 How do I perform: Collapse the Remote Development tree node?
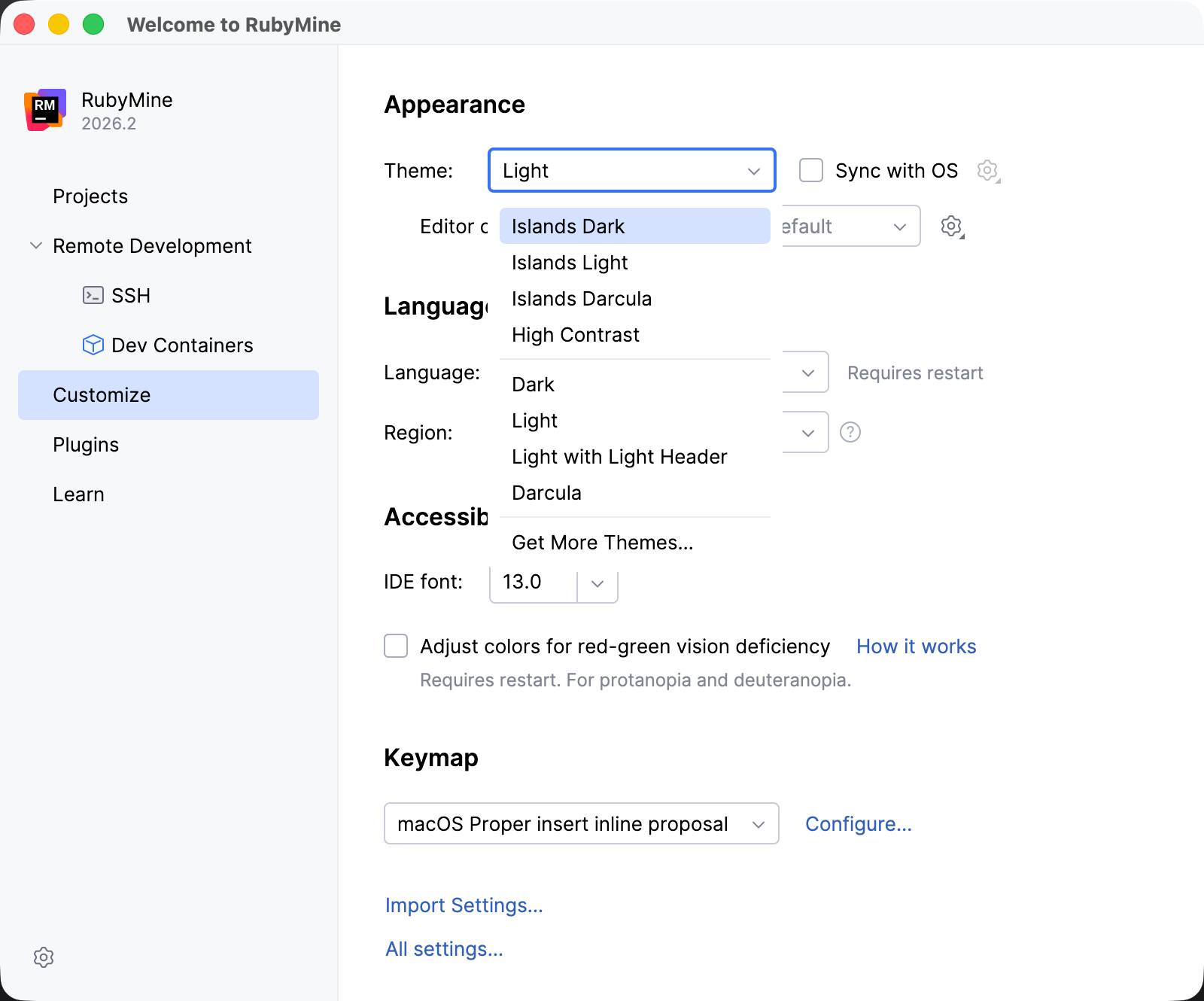click(35, 245)
